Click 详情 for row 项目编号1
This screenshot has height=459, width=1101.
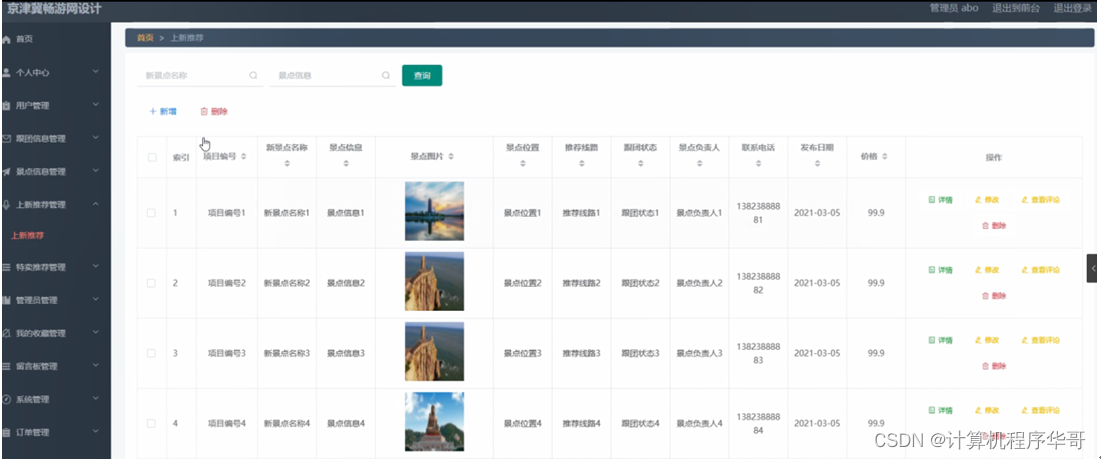click(940, 200)
